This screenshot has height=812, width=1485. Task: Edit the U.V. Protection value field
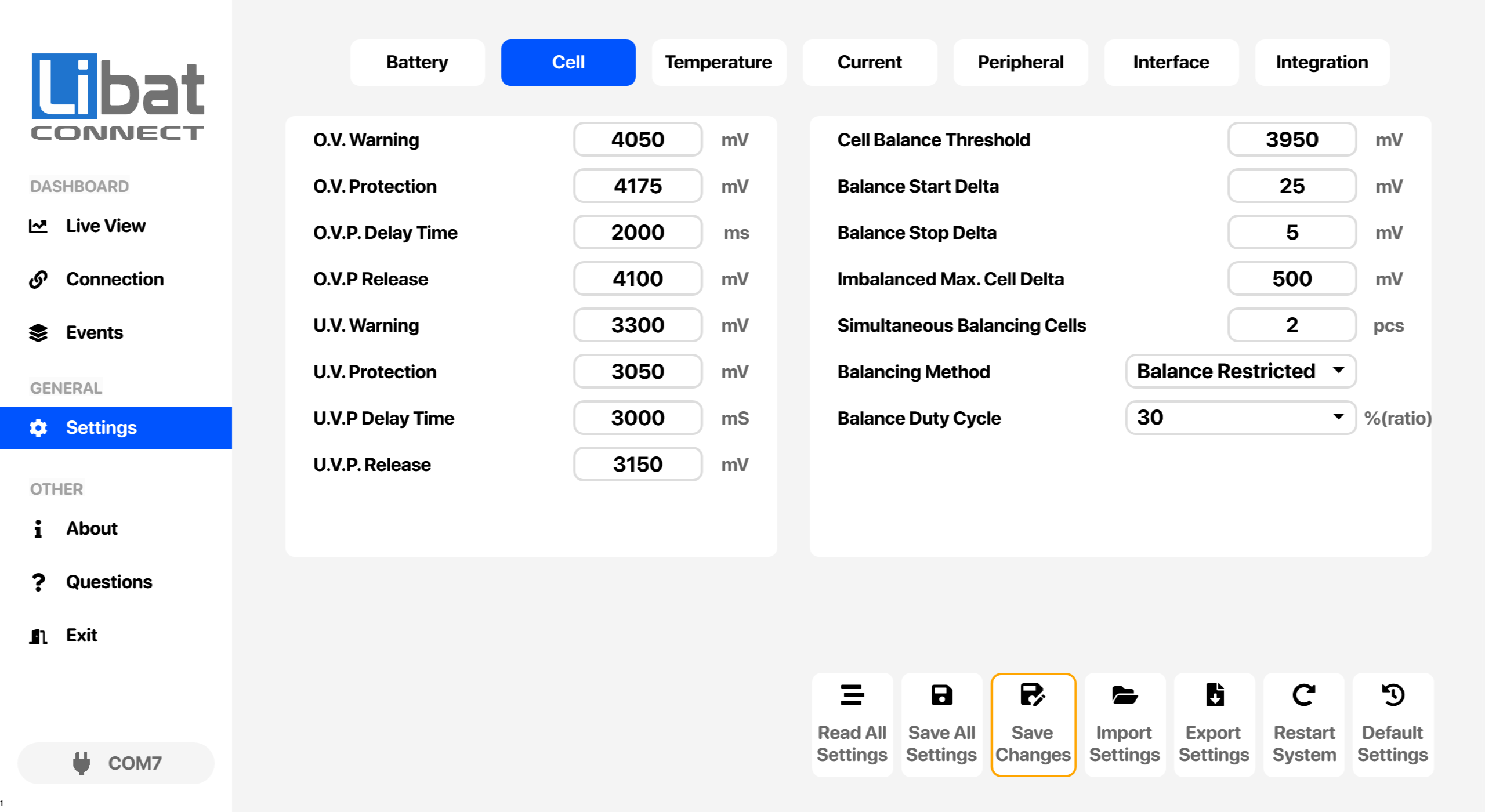(x=638, y=371)
